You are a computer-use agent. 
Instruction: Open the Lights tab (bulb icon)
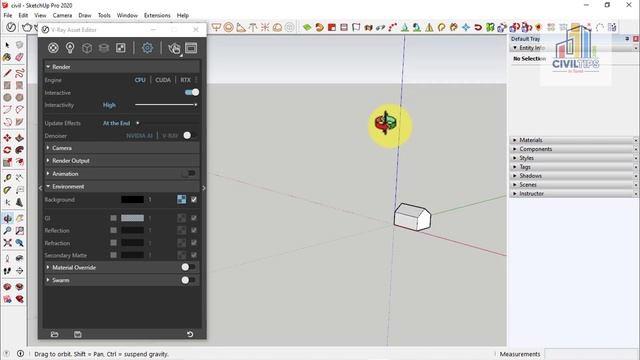pyautogui.click(x=70, y=48)
